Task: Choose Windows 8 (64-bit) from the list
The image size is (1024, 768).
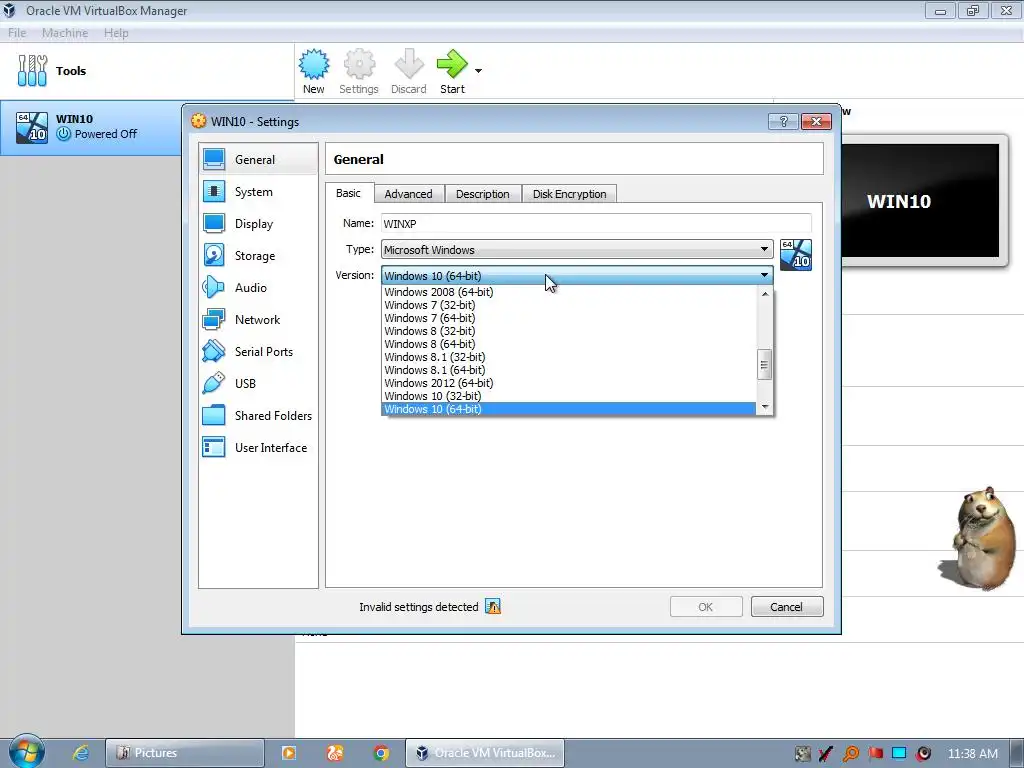Action: (x=568, y=344)
